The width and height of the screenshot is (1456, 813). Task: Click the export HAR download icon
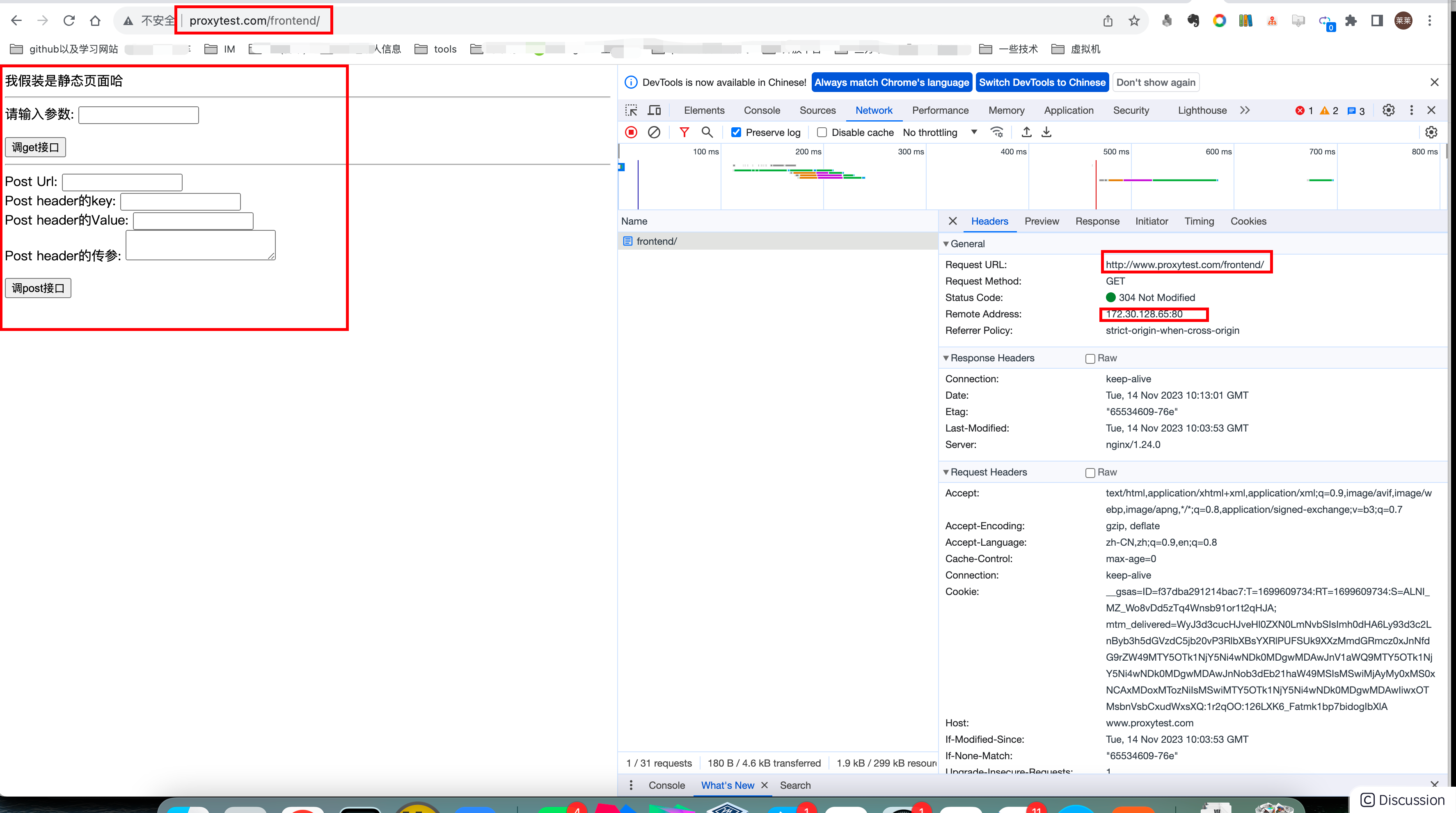pyautogui.click(x=1046, y=132)
